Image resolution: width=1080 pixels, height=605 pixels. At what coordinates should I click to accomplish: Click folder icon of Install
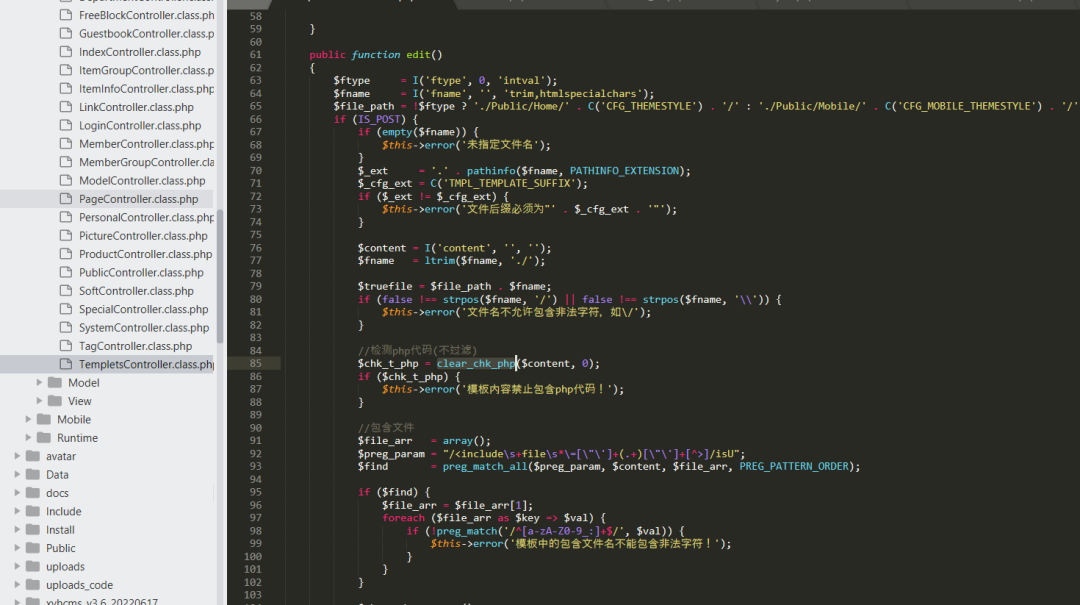[x=33, y=529]
